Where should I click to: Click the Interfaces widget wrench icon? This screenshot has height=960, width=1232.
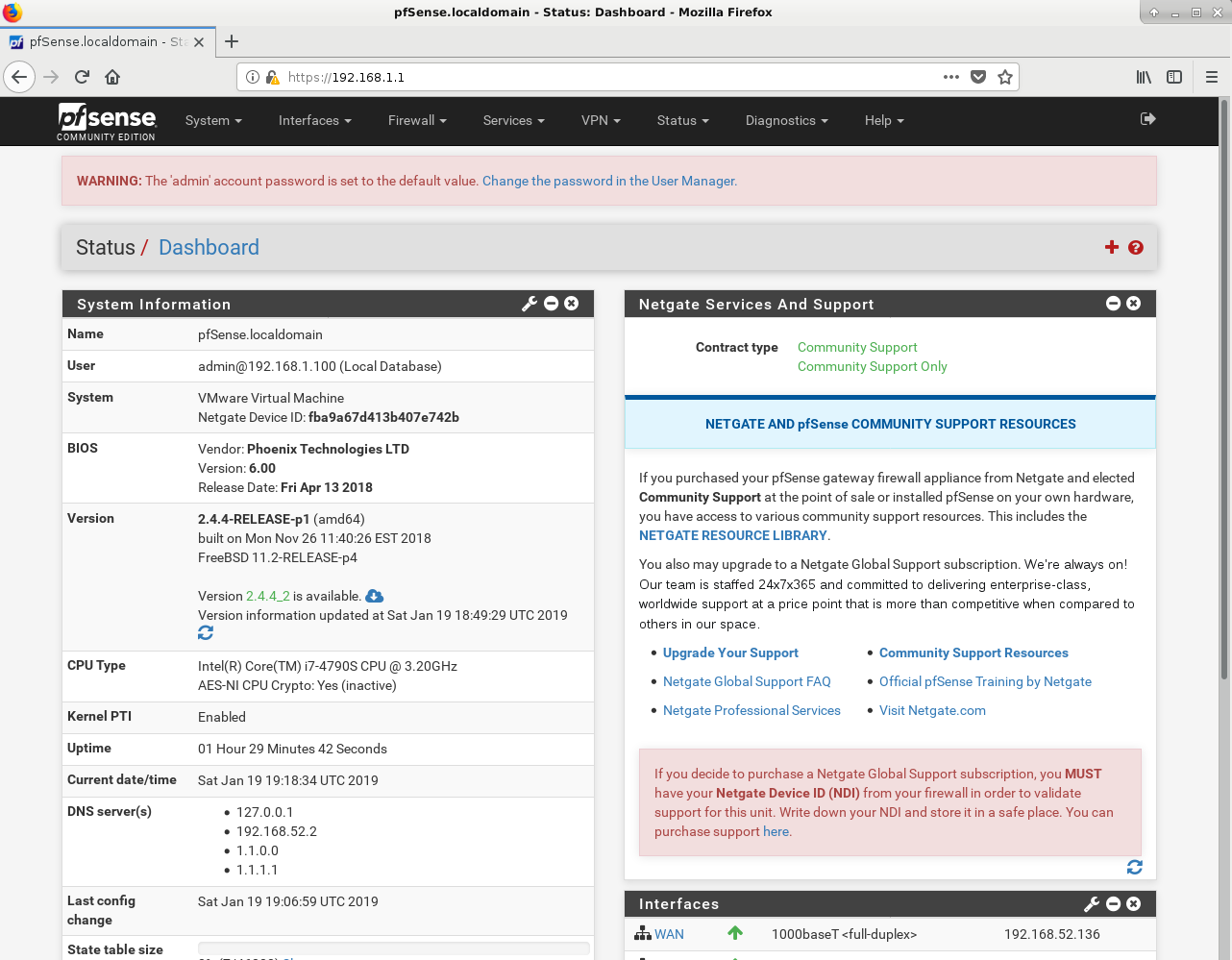[1092, 904]
